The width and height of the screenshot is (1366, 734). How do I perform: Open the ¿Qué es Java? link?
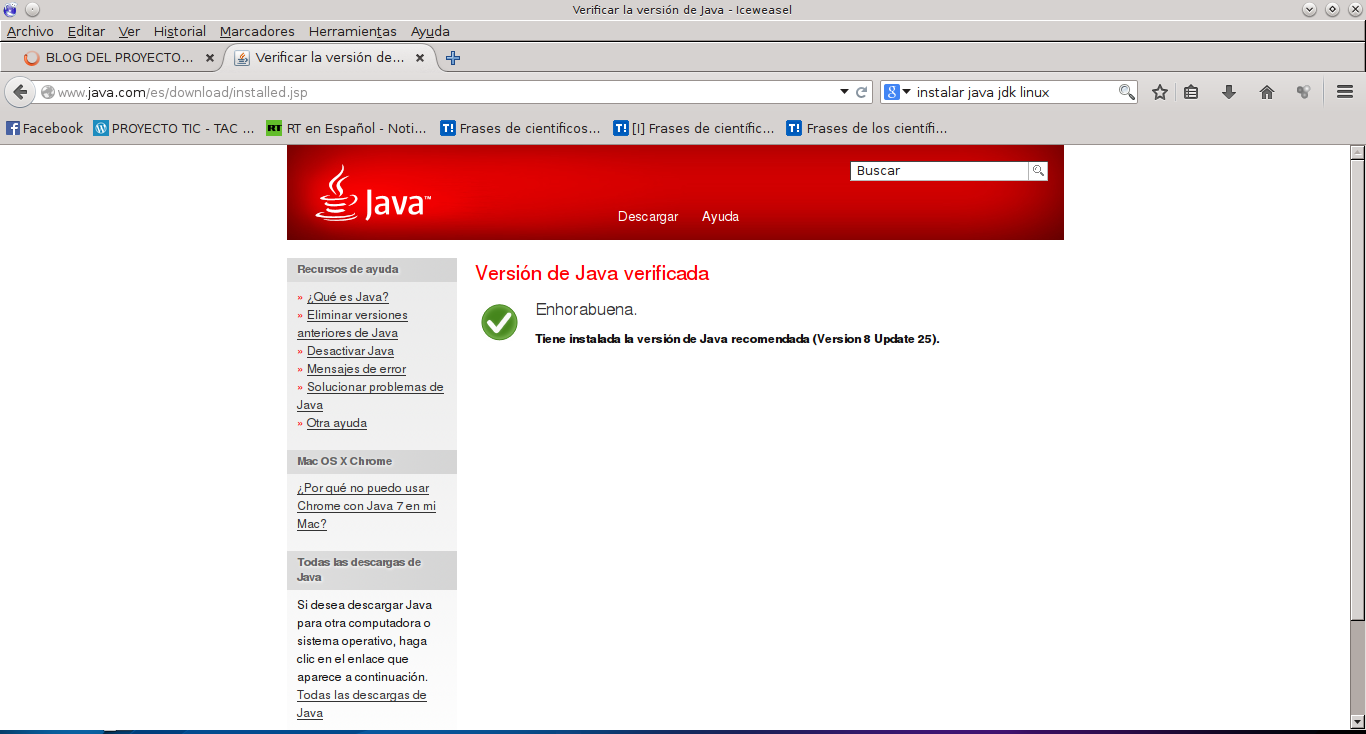coord(347,297)
